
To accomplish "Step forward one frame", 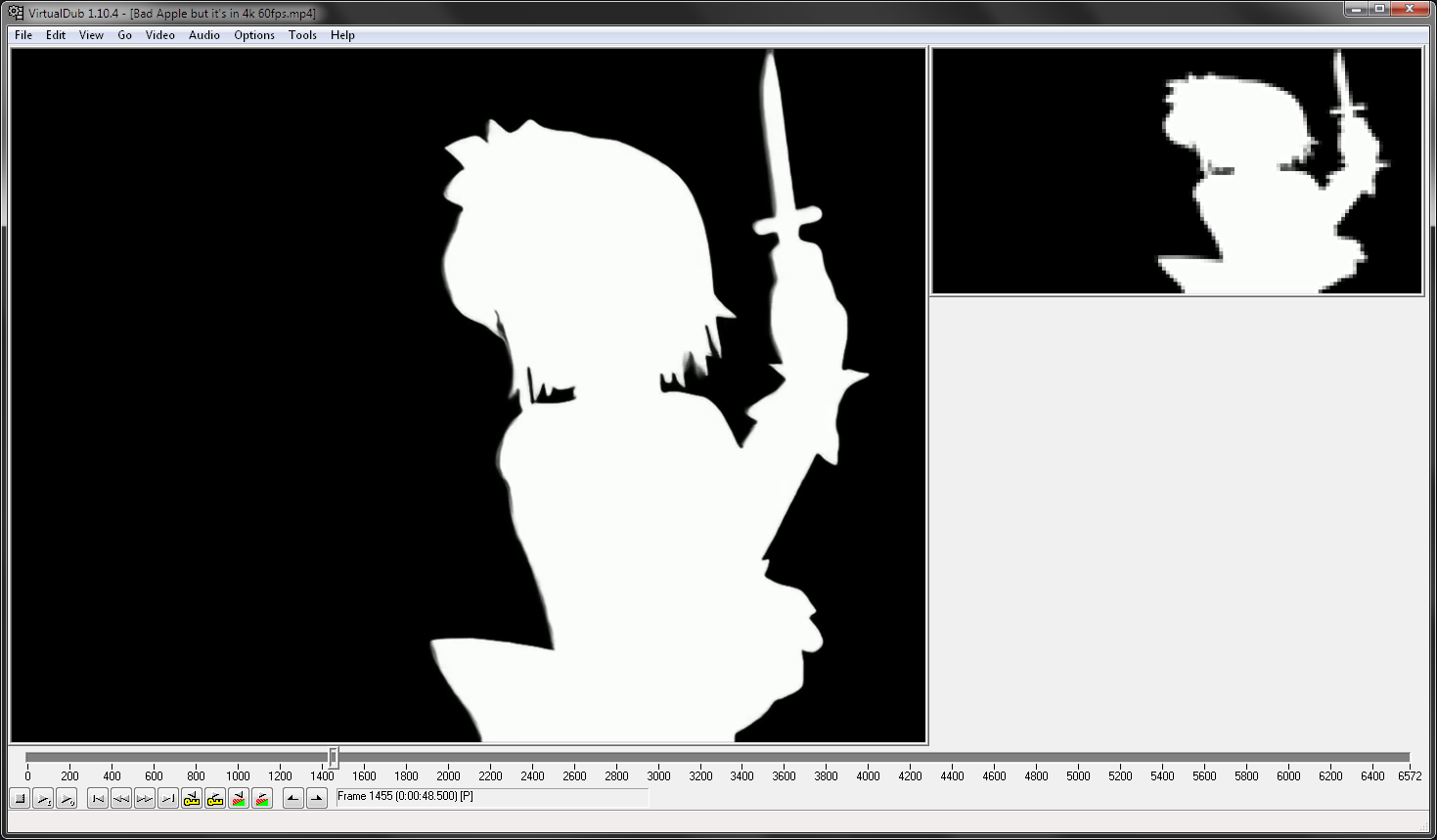I will click(145, 799).
